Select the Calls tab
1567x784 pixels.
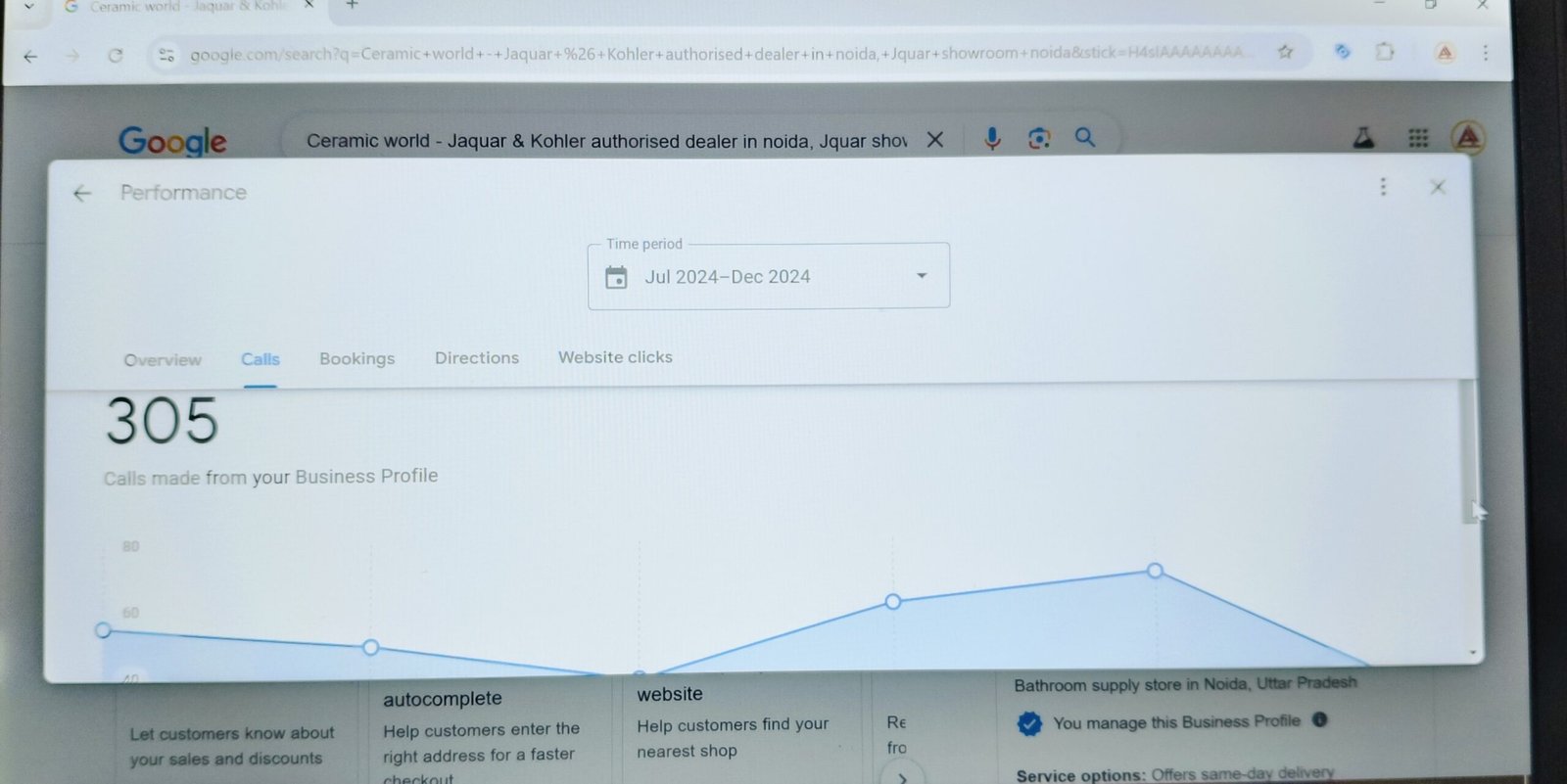[x=261, y=359]
